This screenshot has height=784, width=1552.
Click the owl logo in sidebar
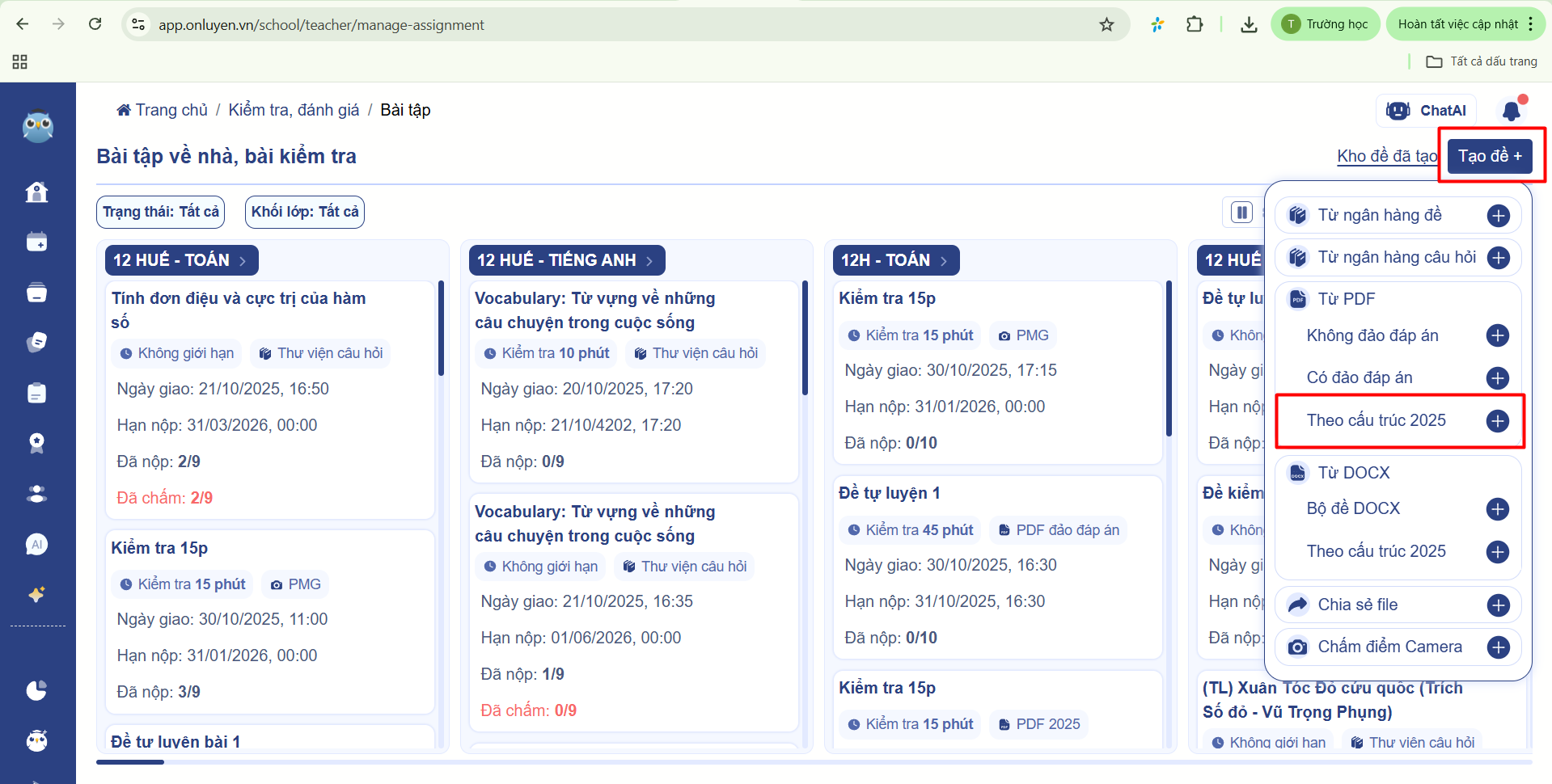pyautogui.click(x=37, y=127)
